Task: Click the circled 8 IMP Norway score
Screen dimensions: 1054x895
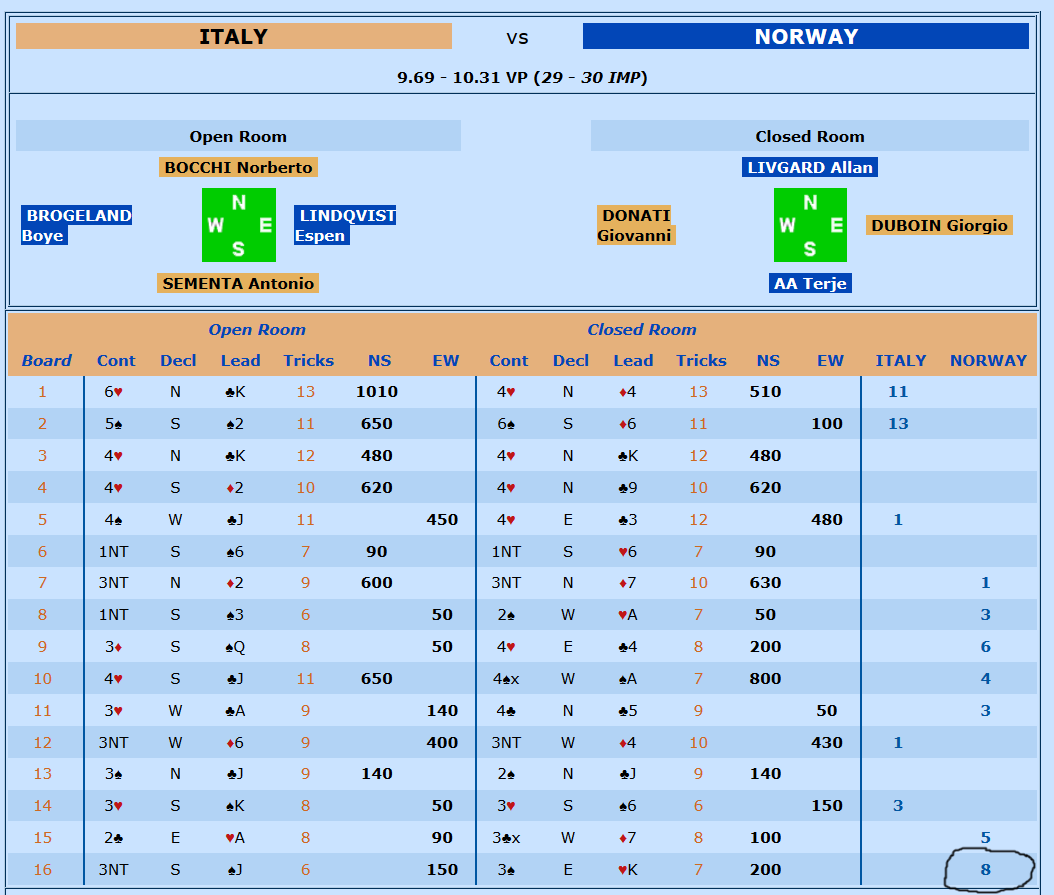Action: 985,870
